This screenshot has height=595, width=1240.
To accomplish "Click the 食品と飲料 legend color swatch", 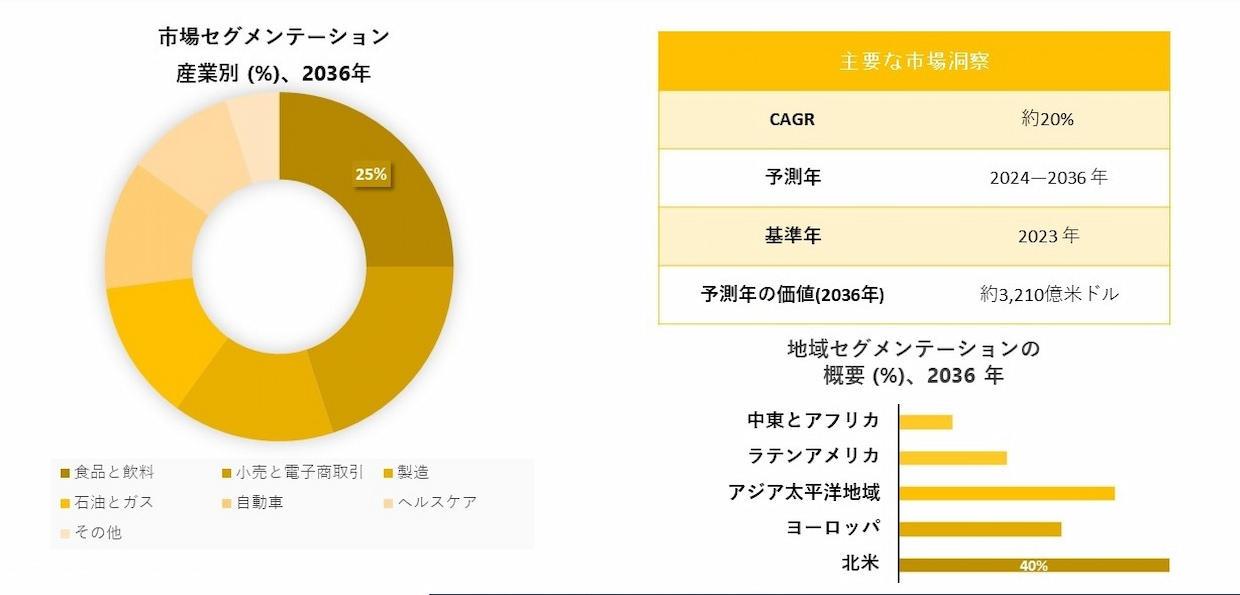I will (66, 473).
